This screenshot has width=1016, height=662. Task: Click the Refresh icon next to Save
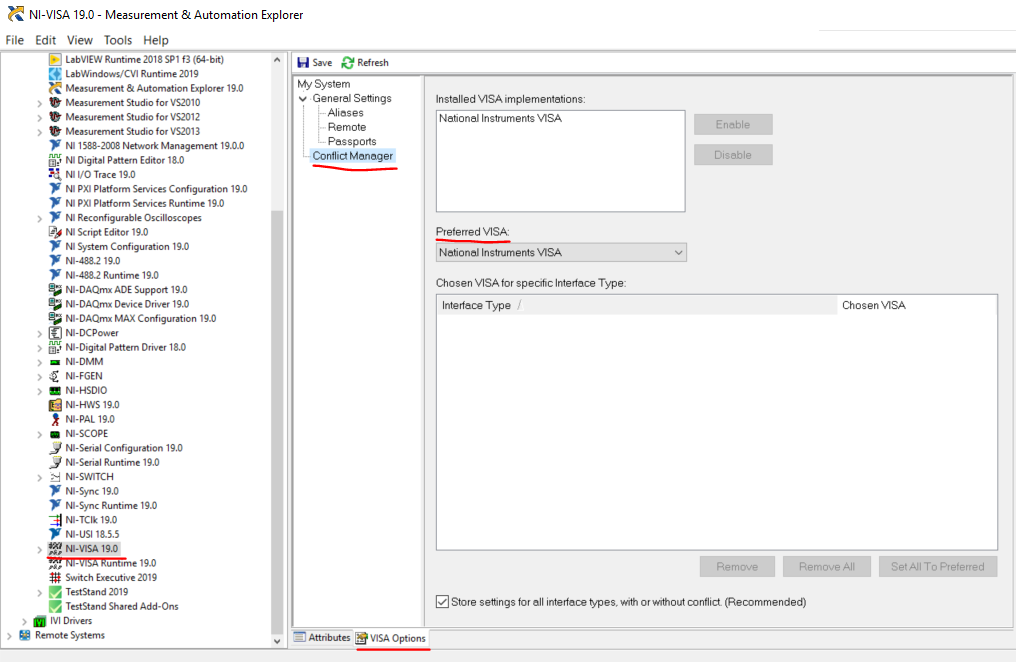(x=364, y=62)
